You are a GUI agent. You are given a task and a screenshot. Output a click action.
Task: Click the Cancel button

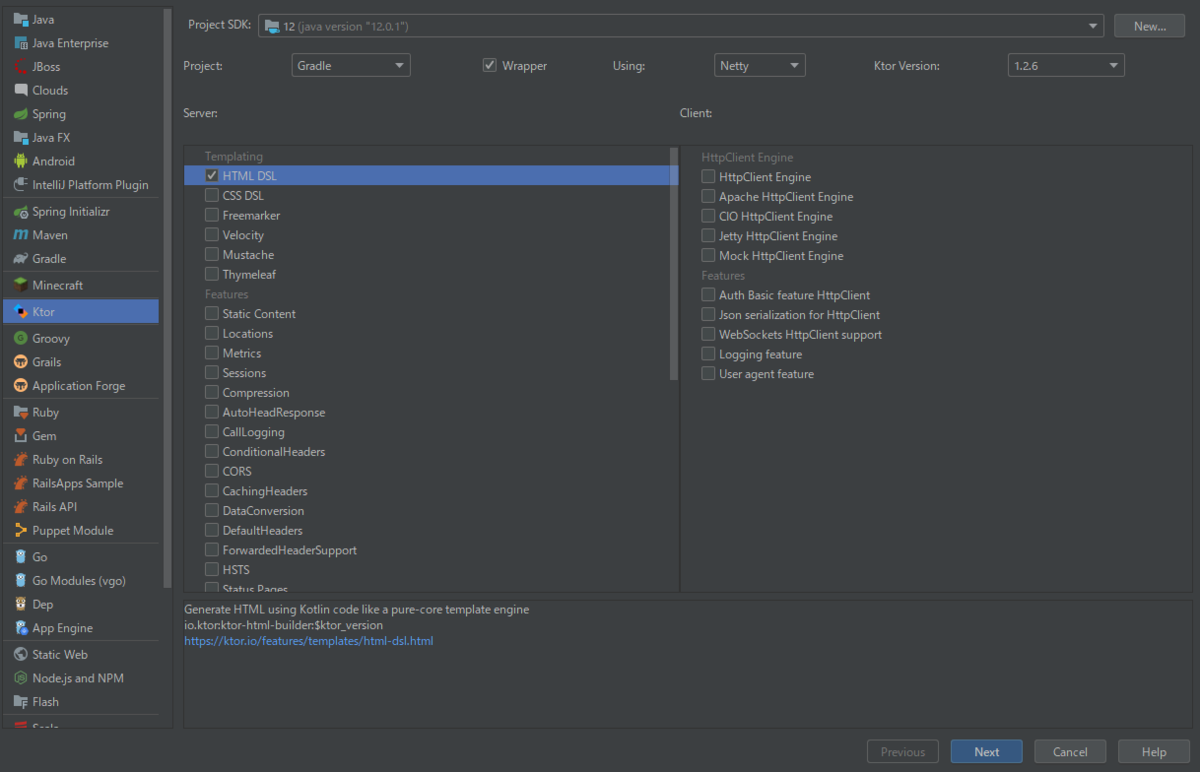coord(1070,752)
